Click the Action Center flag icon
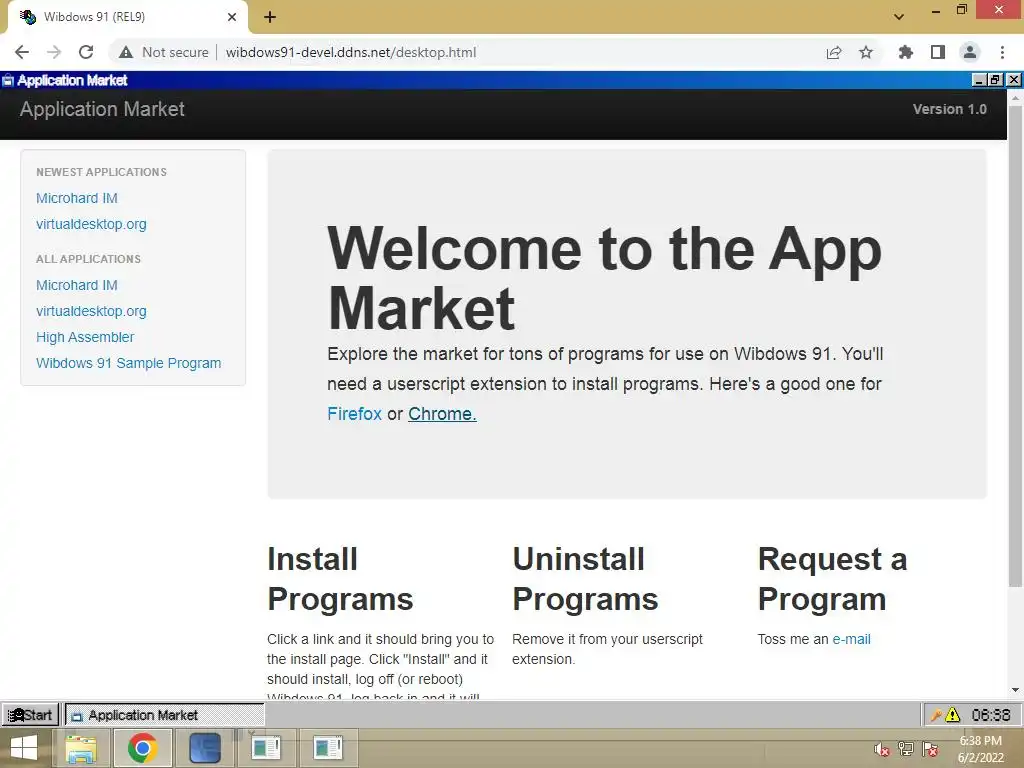Viewport: 1024px width, 768px height. click(930, 749)
